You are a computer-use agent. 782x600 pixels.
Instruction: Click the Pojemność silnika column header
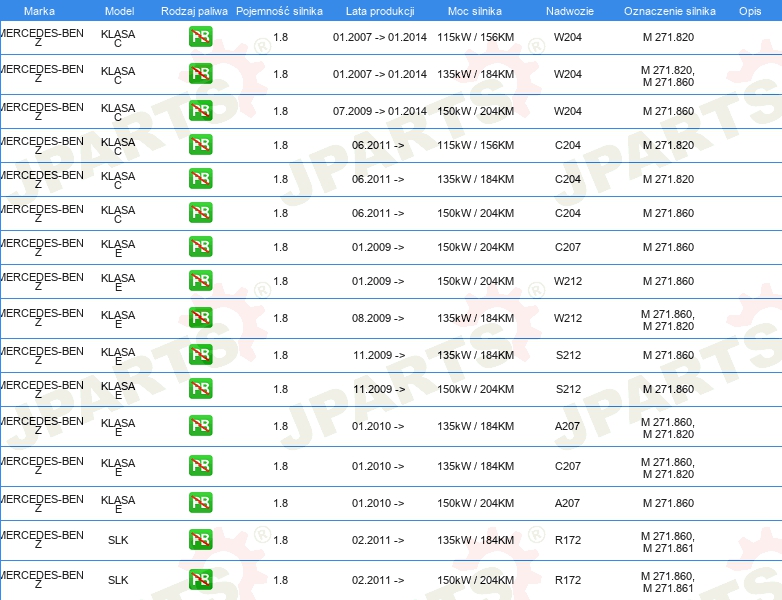pyautogui.click(x=279, y=11)
